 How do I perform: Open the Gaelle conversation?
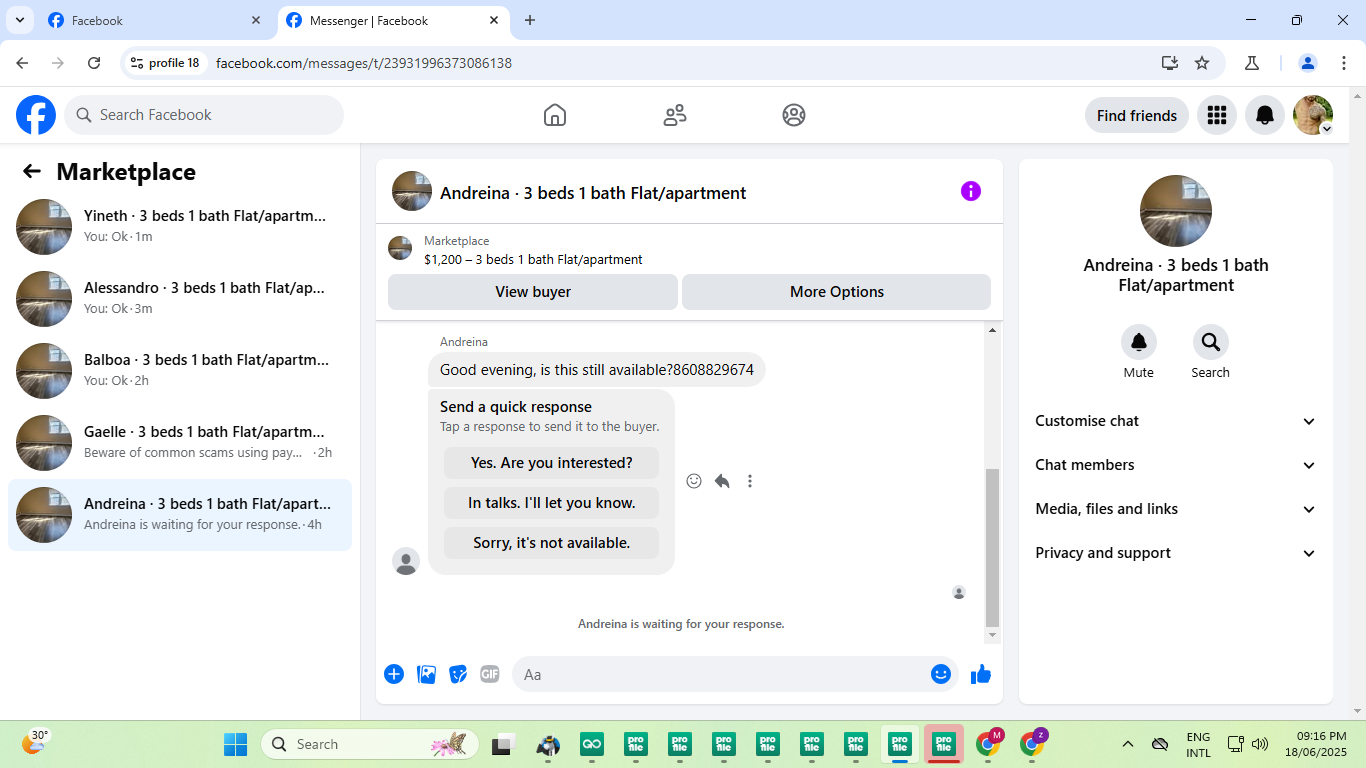[180, 443]
